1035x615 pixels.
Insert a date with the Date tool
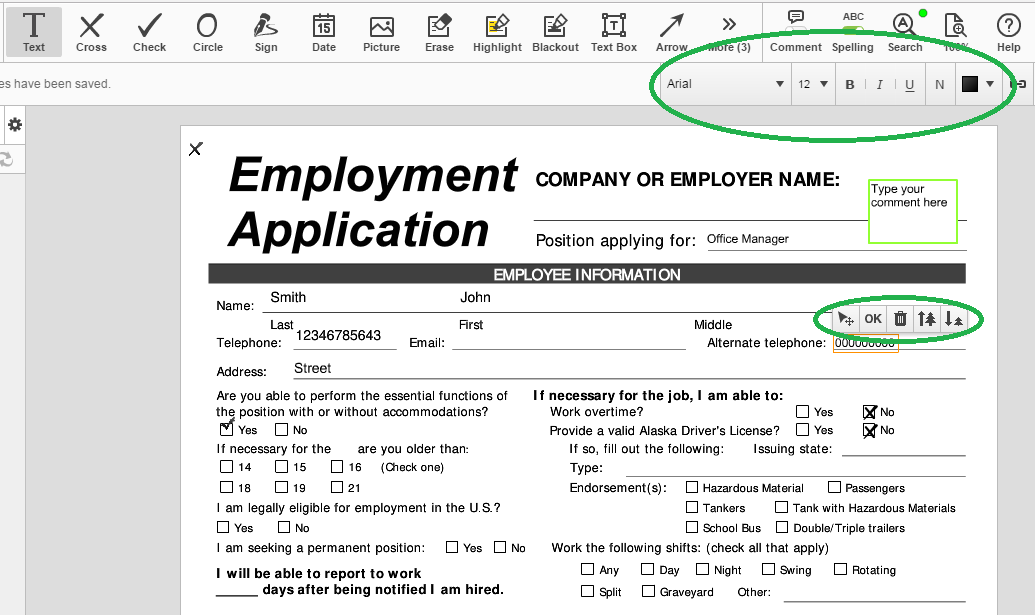click(323, 32)
